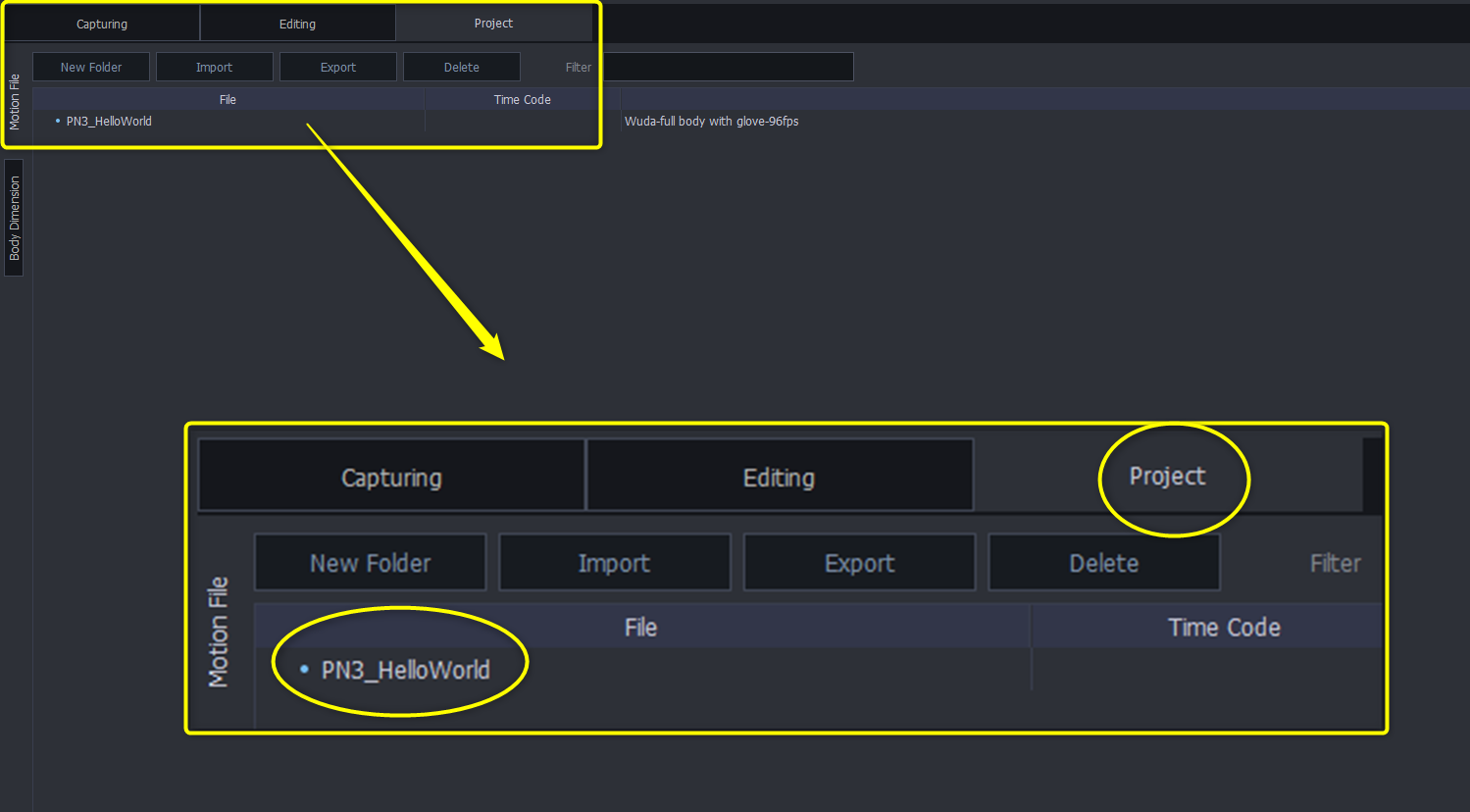Screen dimensions: 1470x812
Task: Click the small Time Code column header at top
Action: click(523, 100)
